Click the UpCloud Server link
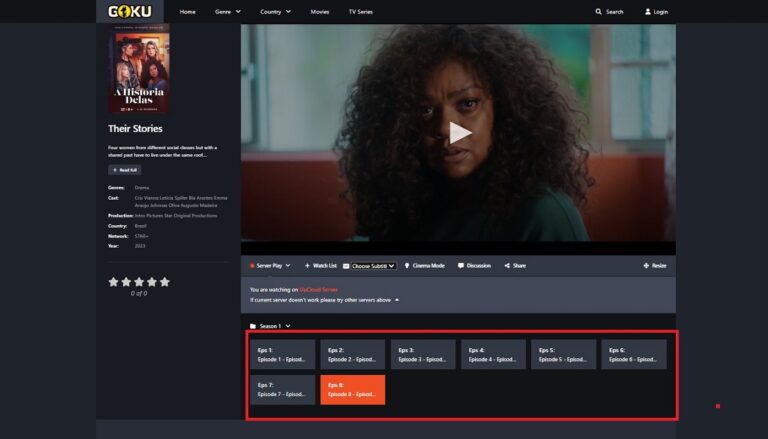 [x=318, y=290]
